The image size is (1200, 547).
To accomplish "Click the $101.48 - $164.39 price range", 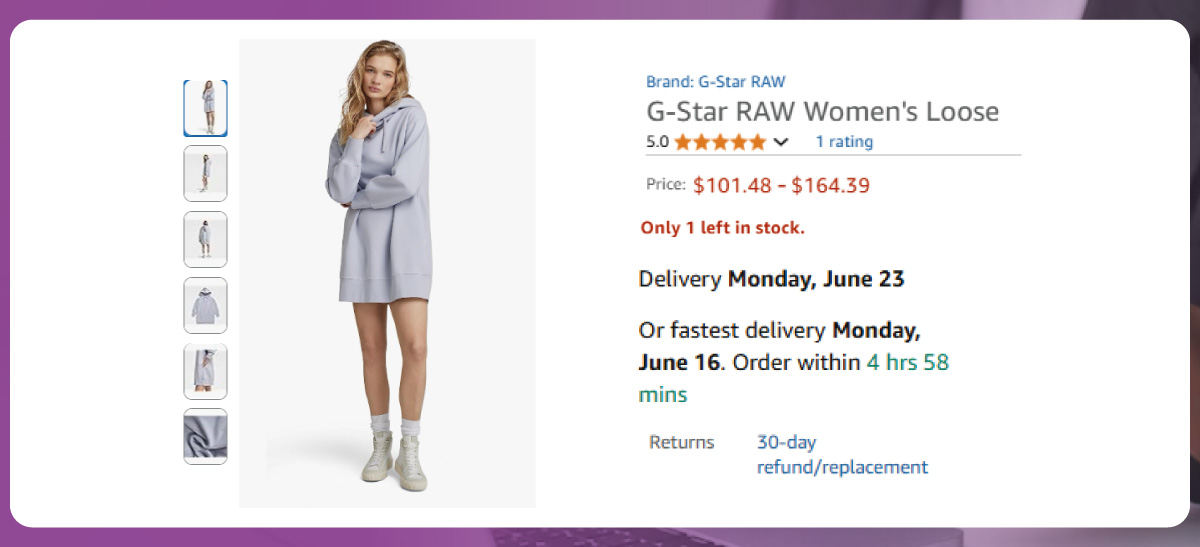I will pyautogui.click(x=781, y=185).
